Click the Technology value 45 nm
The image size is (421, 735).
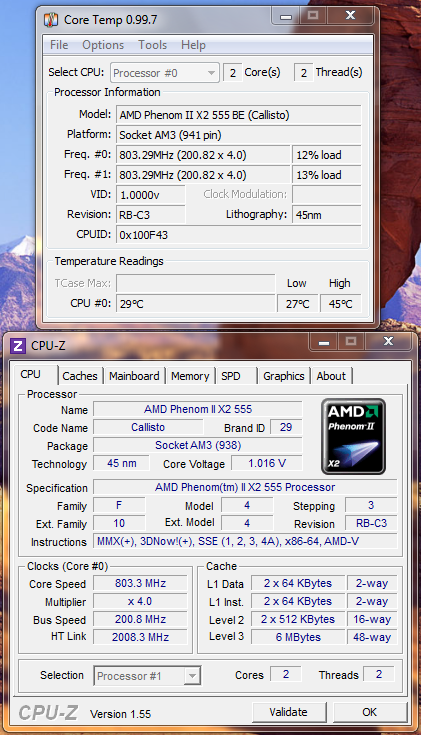[121, 463]
